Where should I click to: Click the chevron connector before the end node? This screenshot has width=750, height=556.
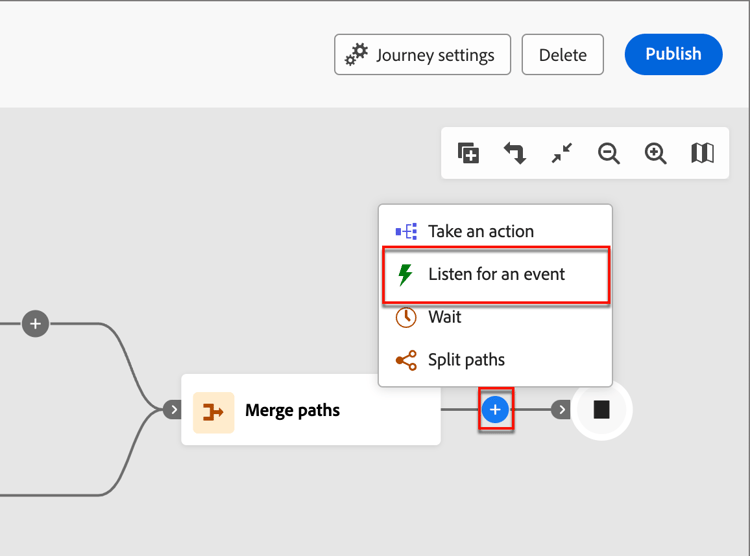(x=561, y=410)
